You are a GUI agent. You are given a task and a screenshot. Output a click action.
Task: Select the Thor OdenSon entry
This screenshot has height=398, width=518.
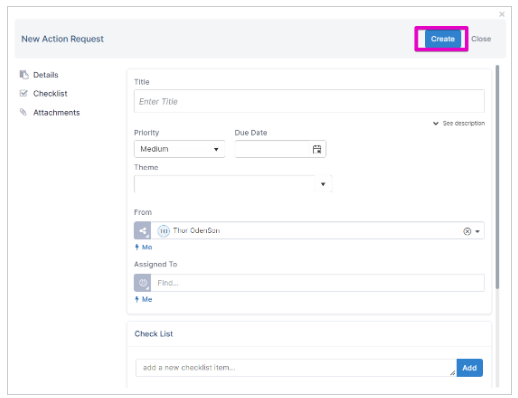coord(196,231)
